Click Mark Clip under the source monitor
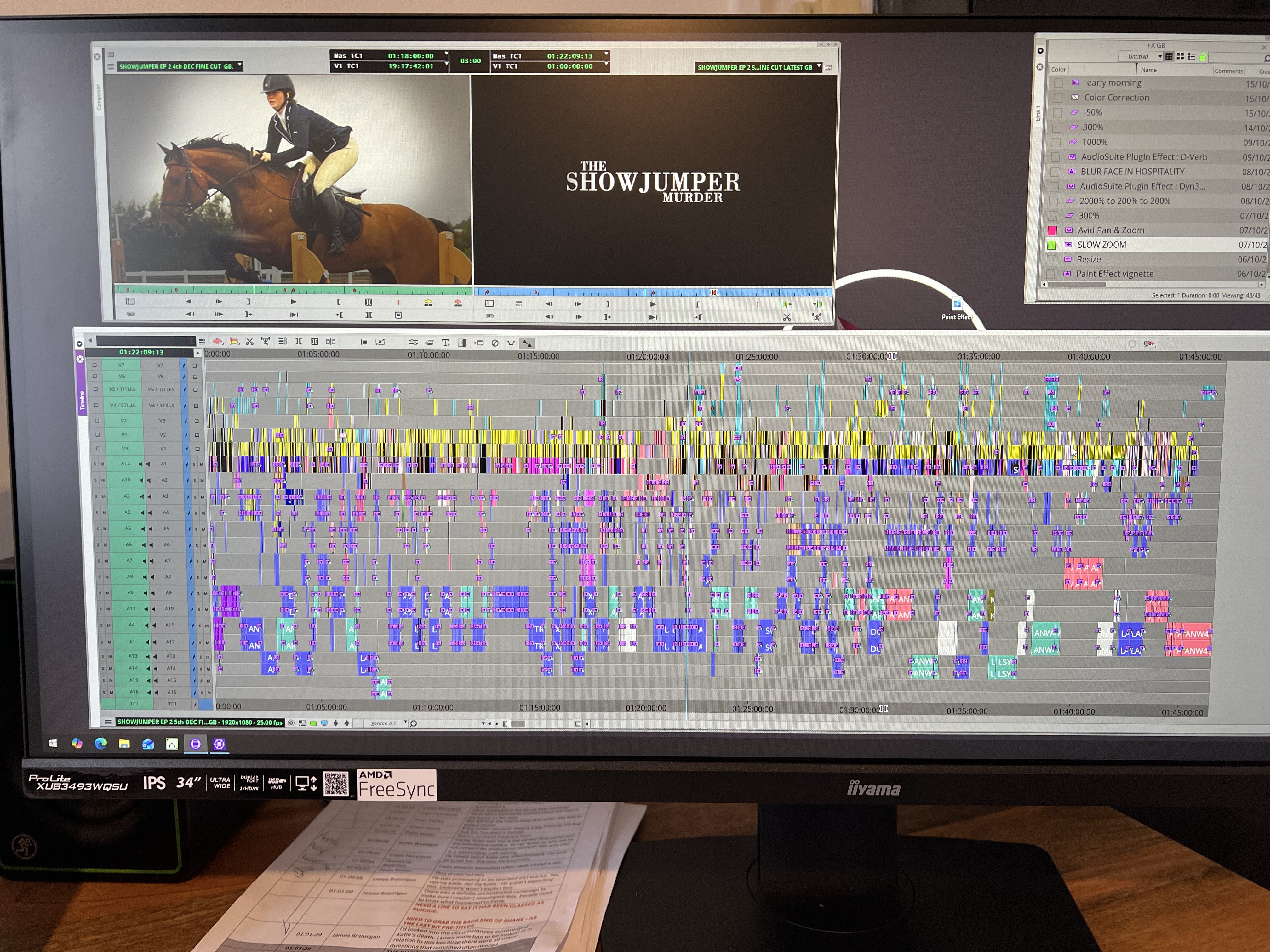 coord(369,302)
